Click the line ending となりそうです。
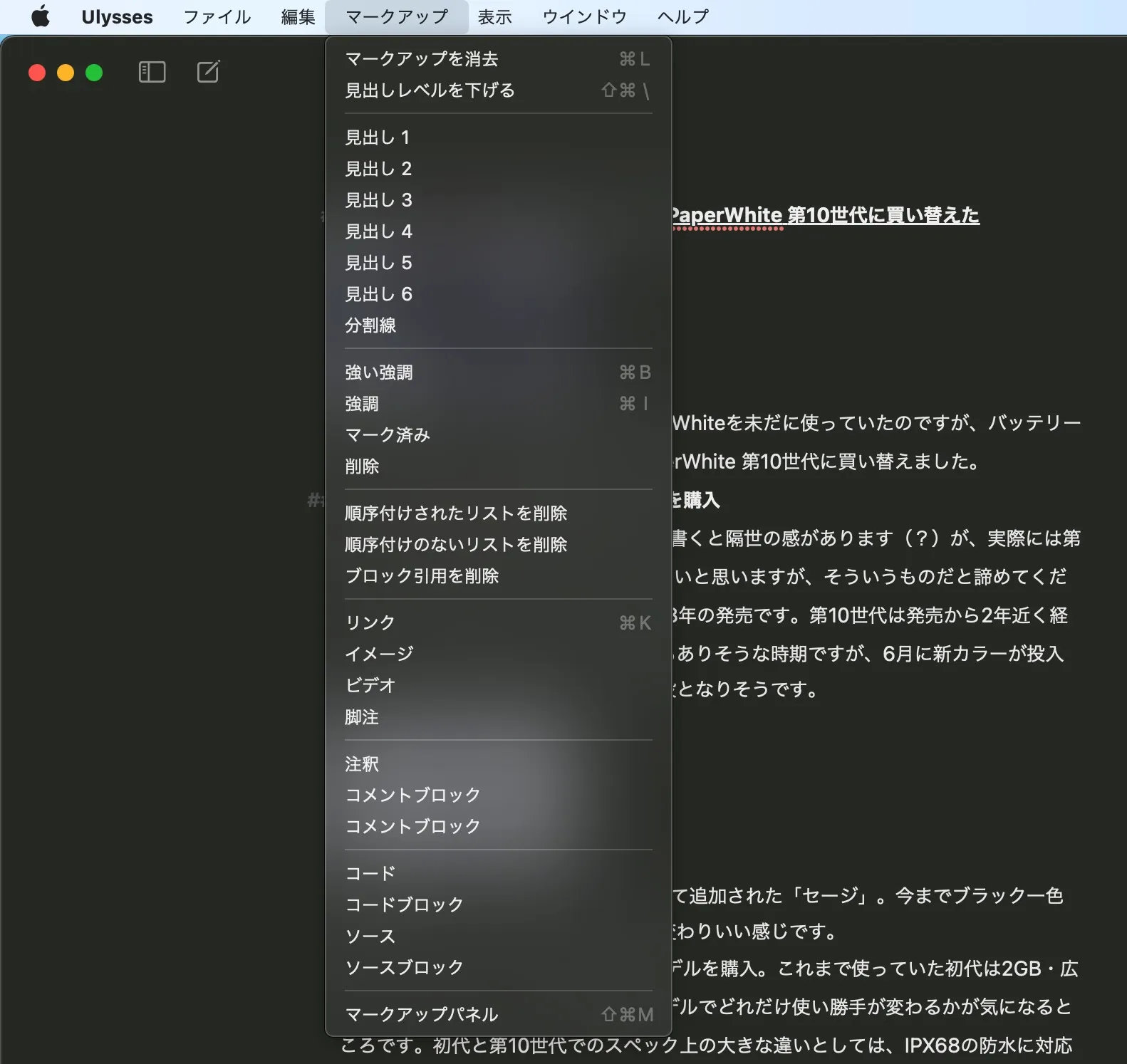The height and width of the screenshot is (1064, 1127). coord(746,689)
